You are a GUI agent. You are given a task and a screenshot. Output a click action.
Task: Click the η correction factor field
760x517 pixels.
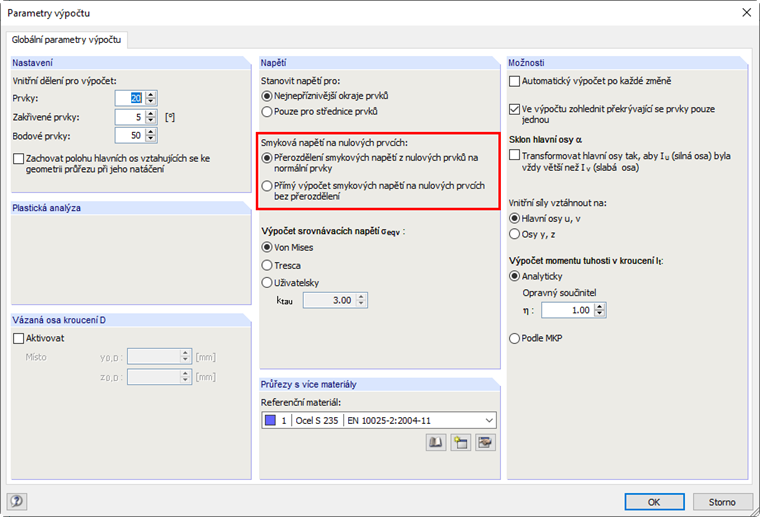click(568, 310)
